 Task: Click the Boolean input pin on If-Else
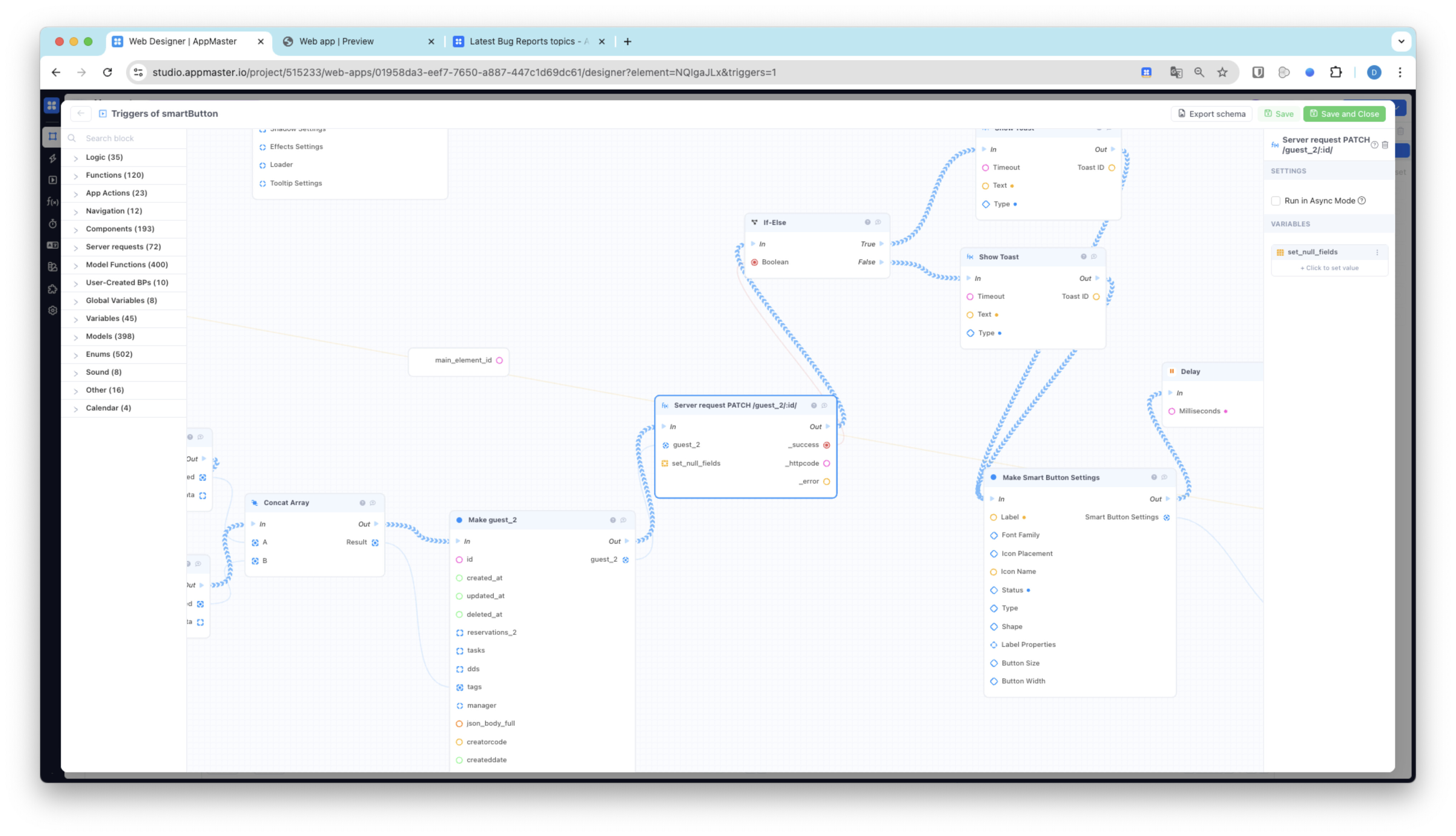(x=755, y=263)
